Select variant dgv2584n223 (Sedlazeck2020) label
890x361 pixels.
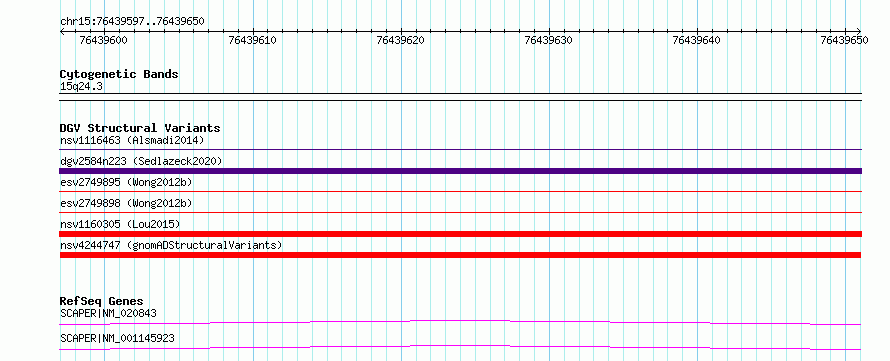pos(141,161)
